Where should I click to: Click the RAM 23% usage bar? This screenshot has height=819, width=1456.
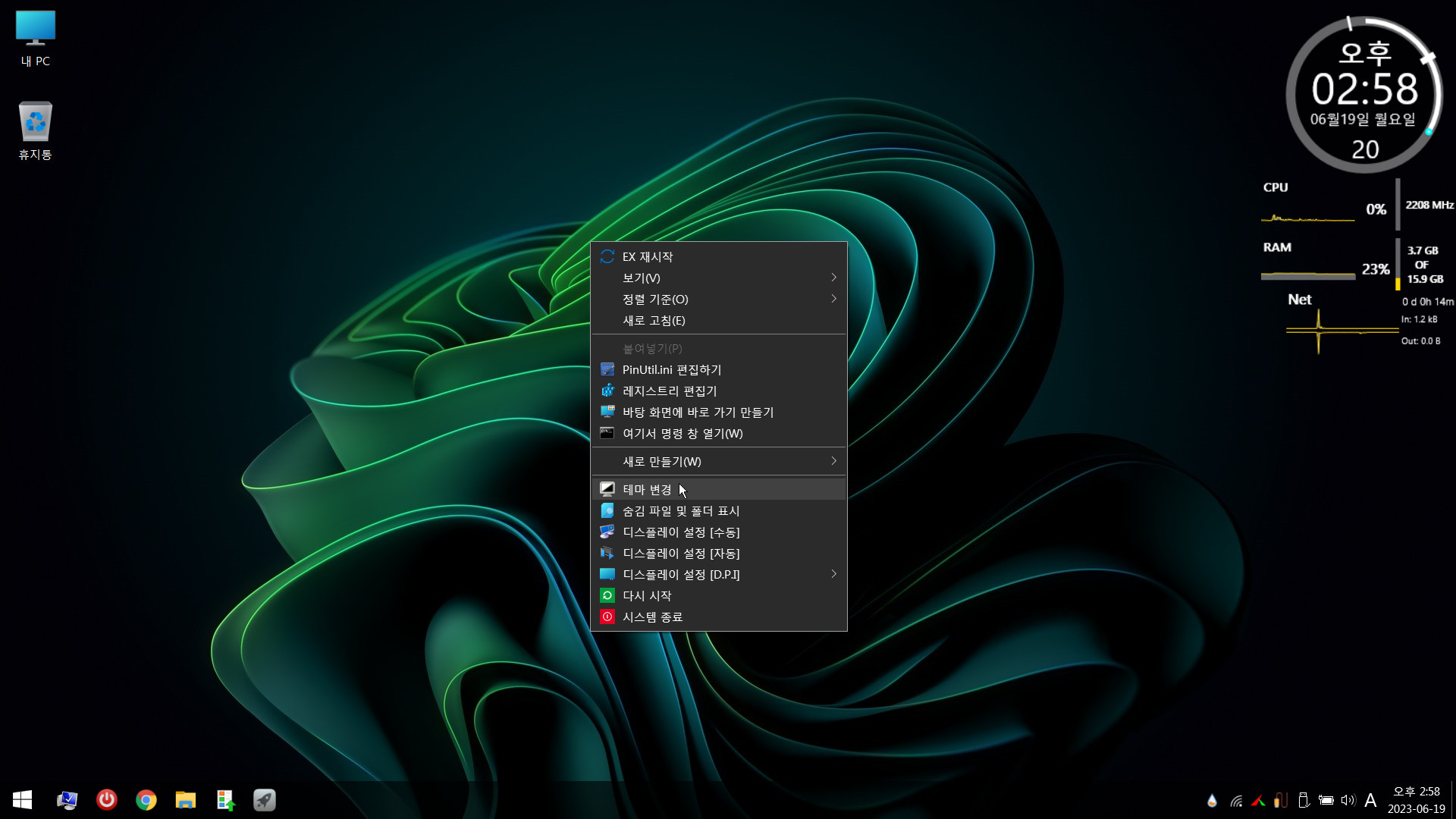tap(1308, 275)
